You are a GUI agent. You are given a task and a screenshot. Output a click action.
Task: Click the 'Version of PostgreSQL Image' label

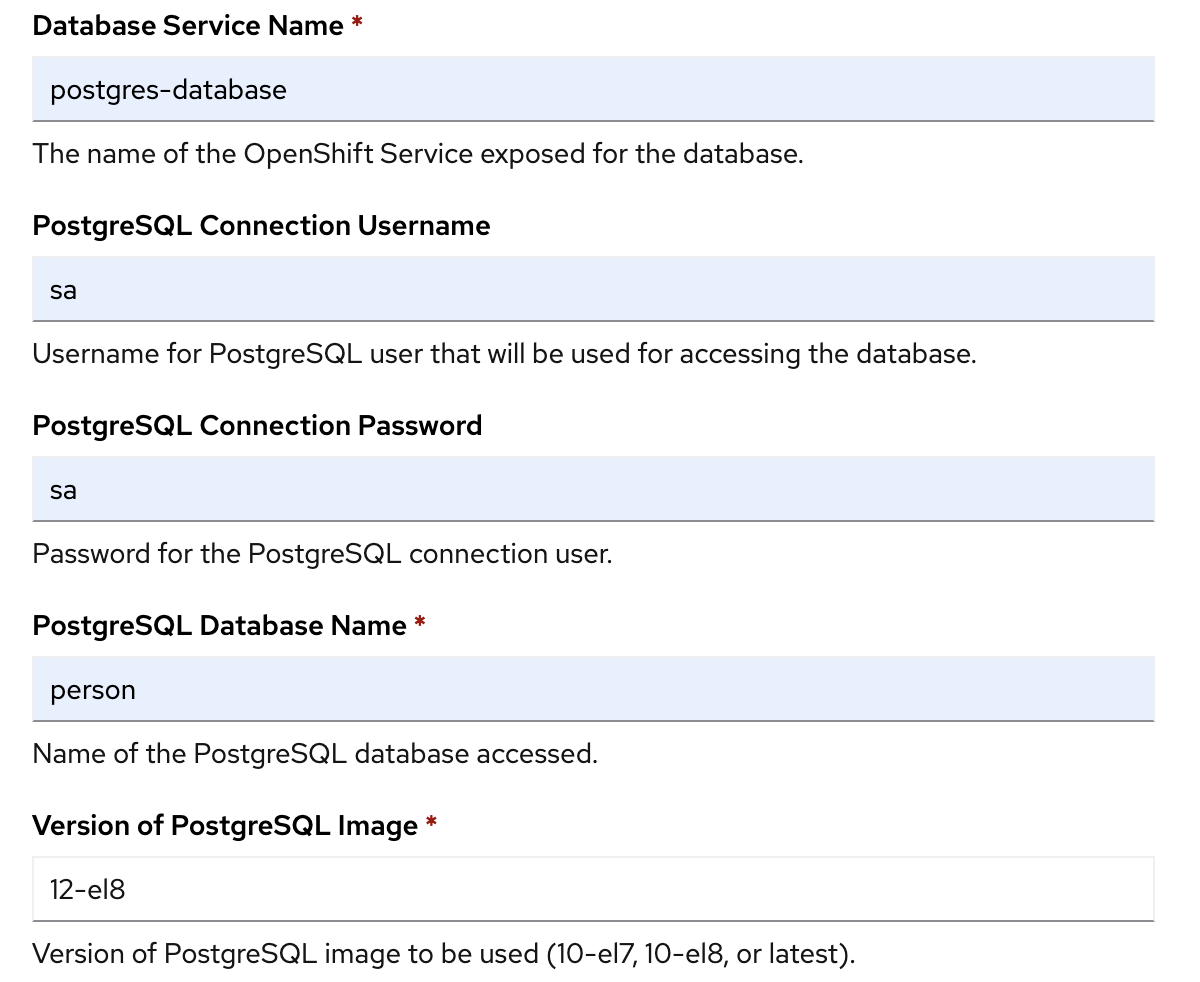tap(225, 826)
